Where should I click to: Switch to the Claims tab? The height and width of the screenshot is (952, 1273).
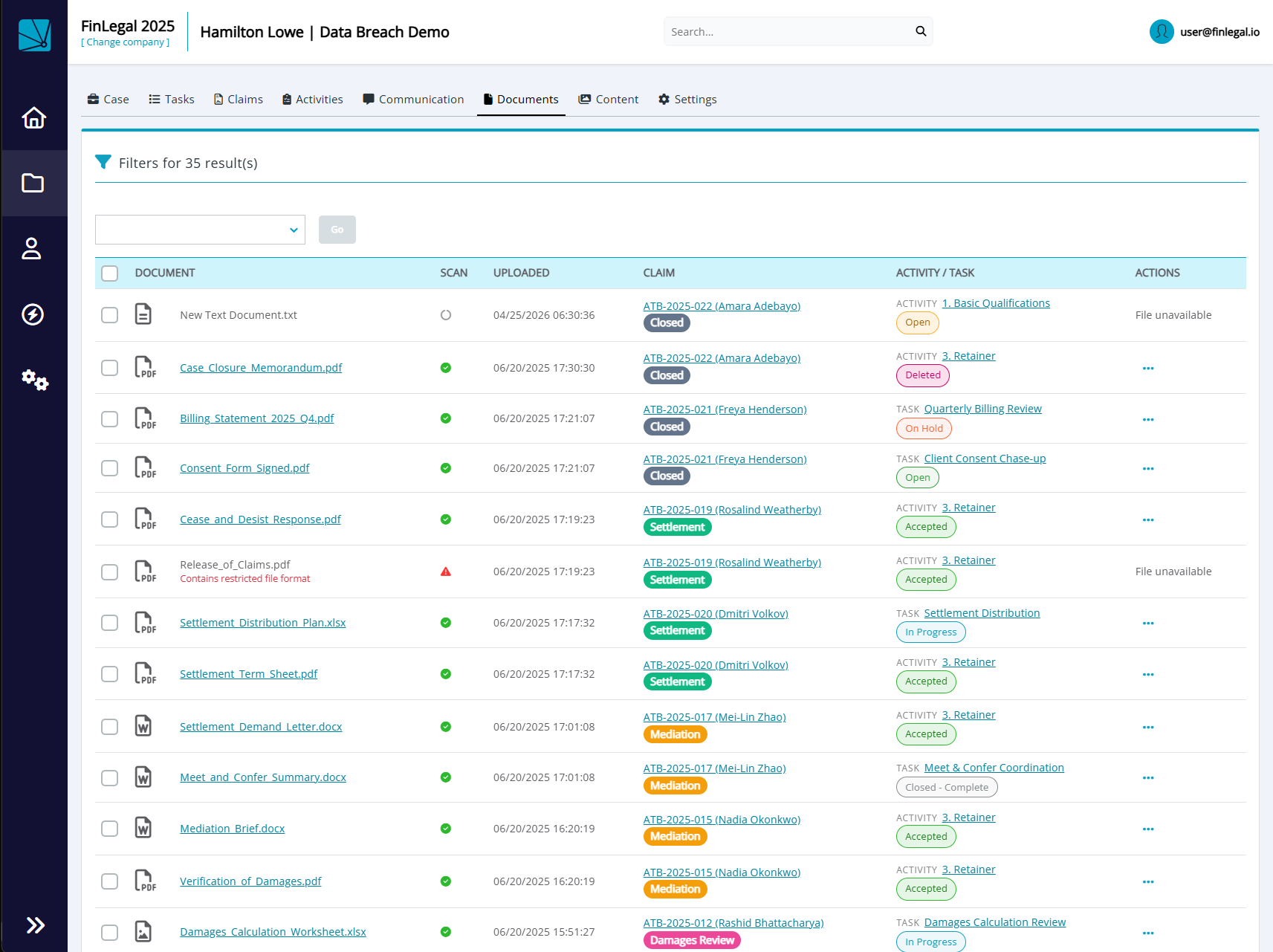pyautogui.click(x=239, y=100)
